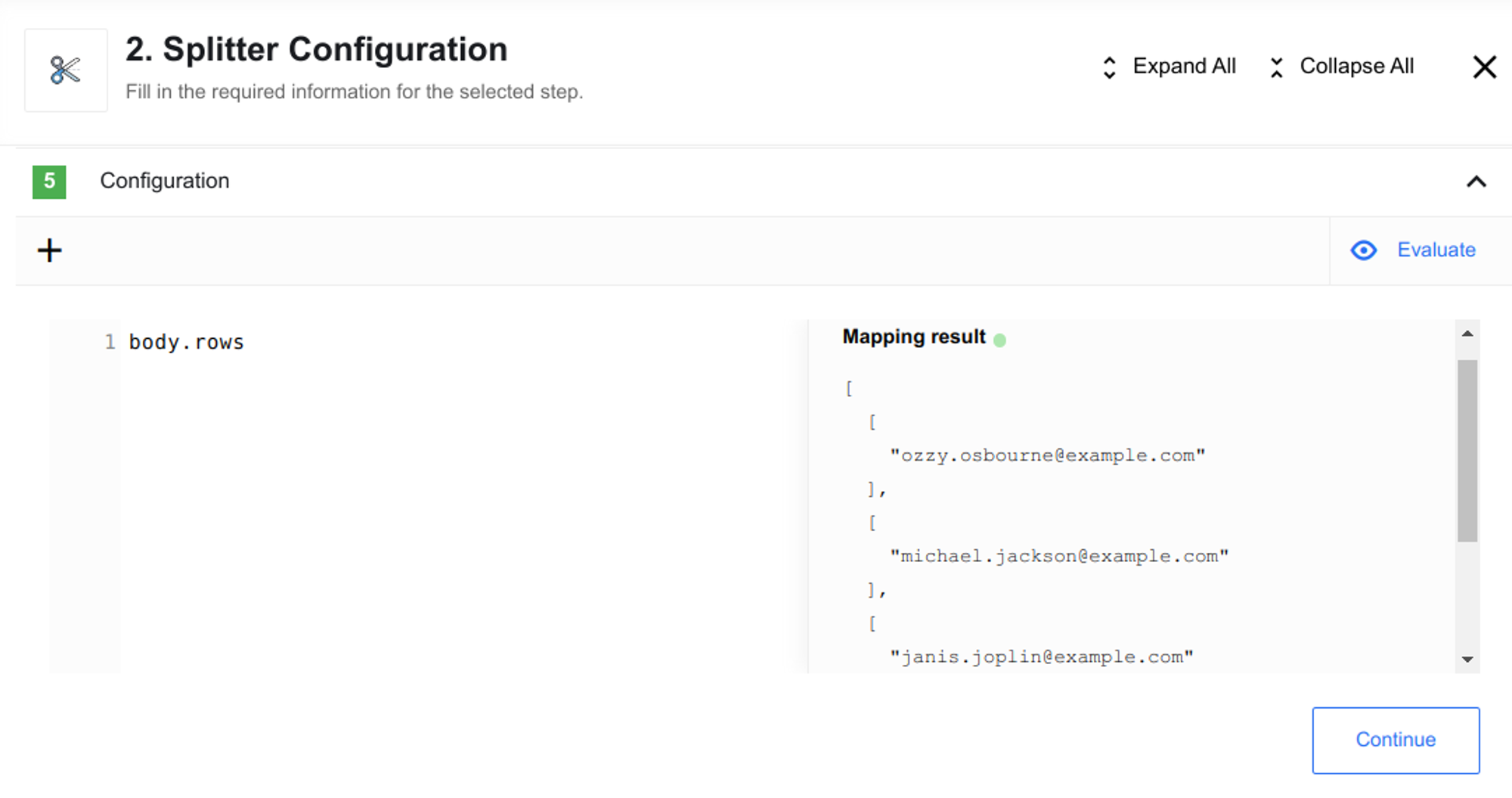Click the Configuration section title
This screenshot has width=1512, height=798.
[x=165, y=182]
